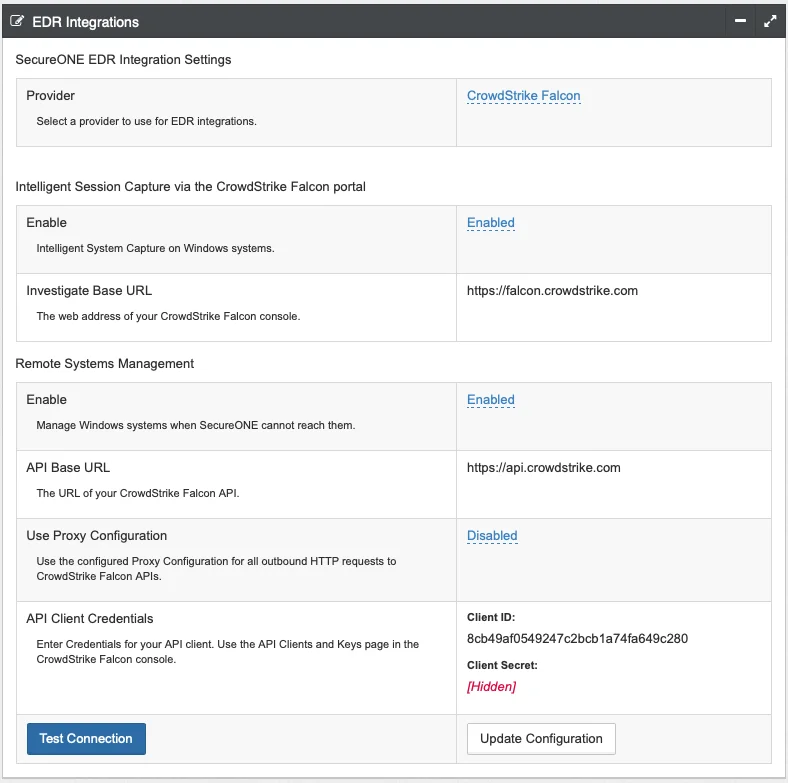Click 'The URL of your CrowdStrike Falcon API.'
This screenshot has width=788, height=783.
coord(138,493)
